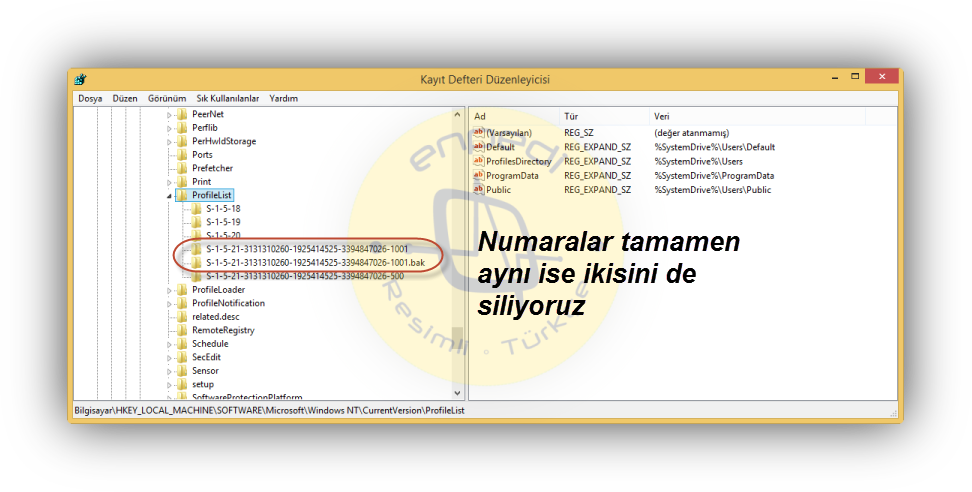Click the %SystemDrive%\Users\Default data cell
Image resolution: width=972 pixels, height=492 pixels.
coord(715,147)
